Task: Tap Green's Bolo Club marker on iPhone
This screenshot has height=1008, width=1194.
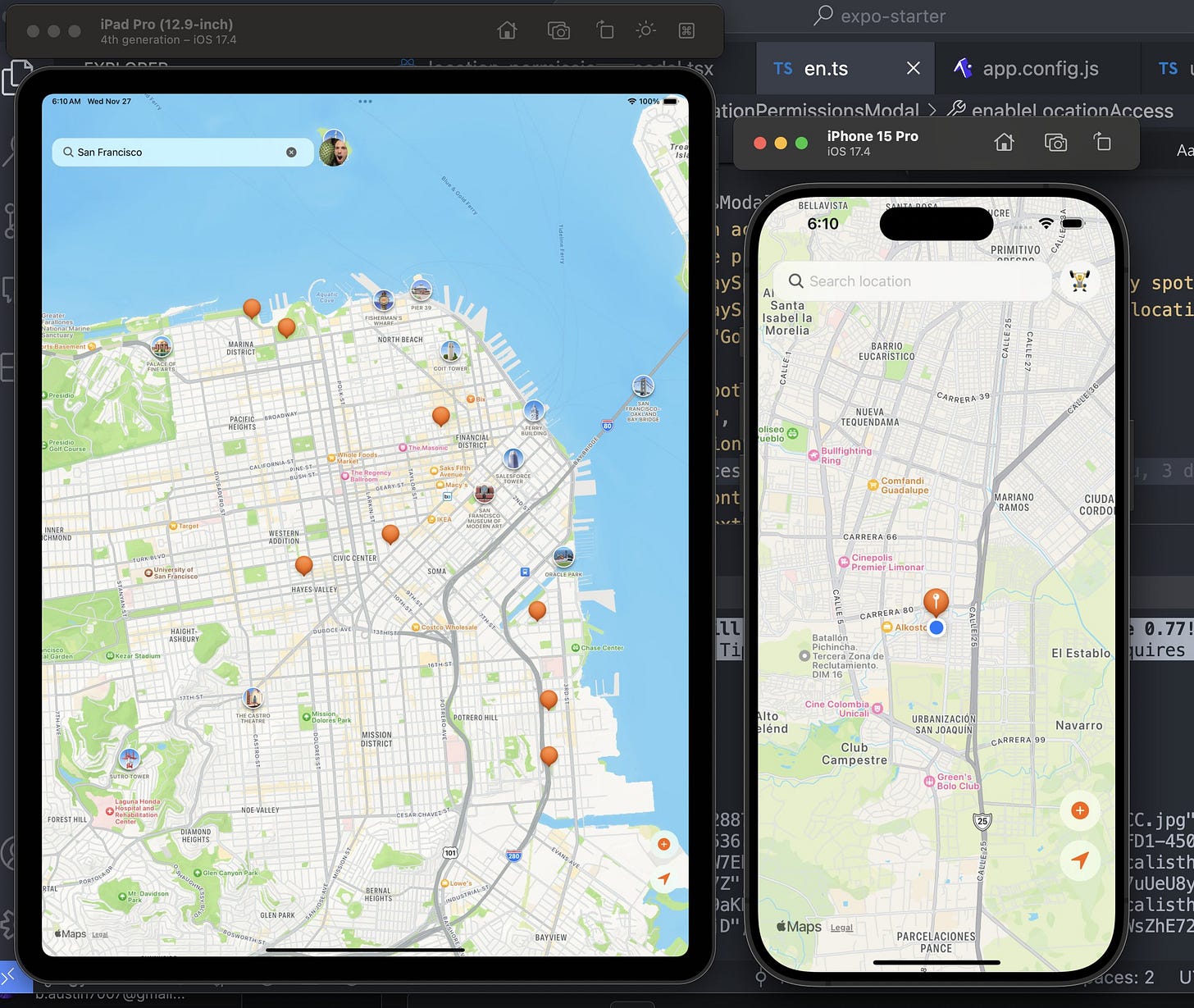Action: tap(929, 781)
